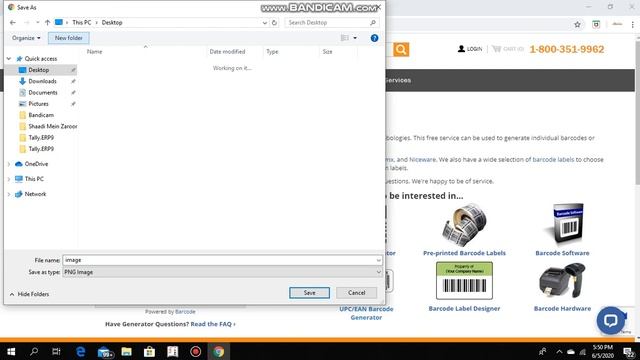Go up one folder level arrow

click(x=47, y=22)
